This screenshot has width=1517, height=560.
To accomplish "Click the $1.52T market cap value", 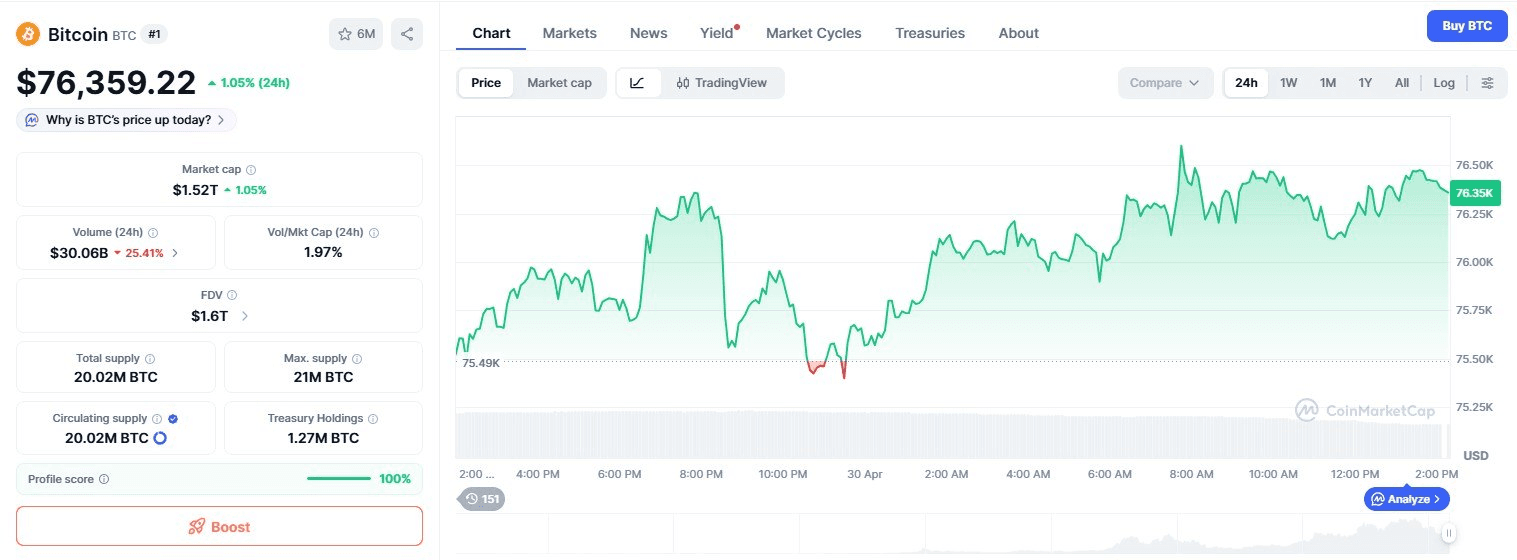I will (195, 190).
